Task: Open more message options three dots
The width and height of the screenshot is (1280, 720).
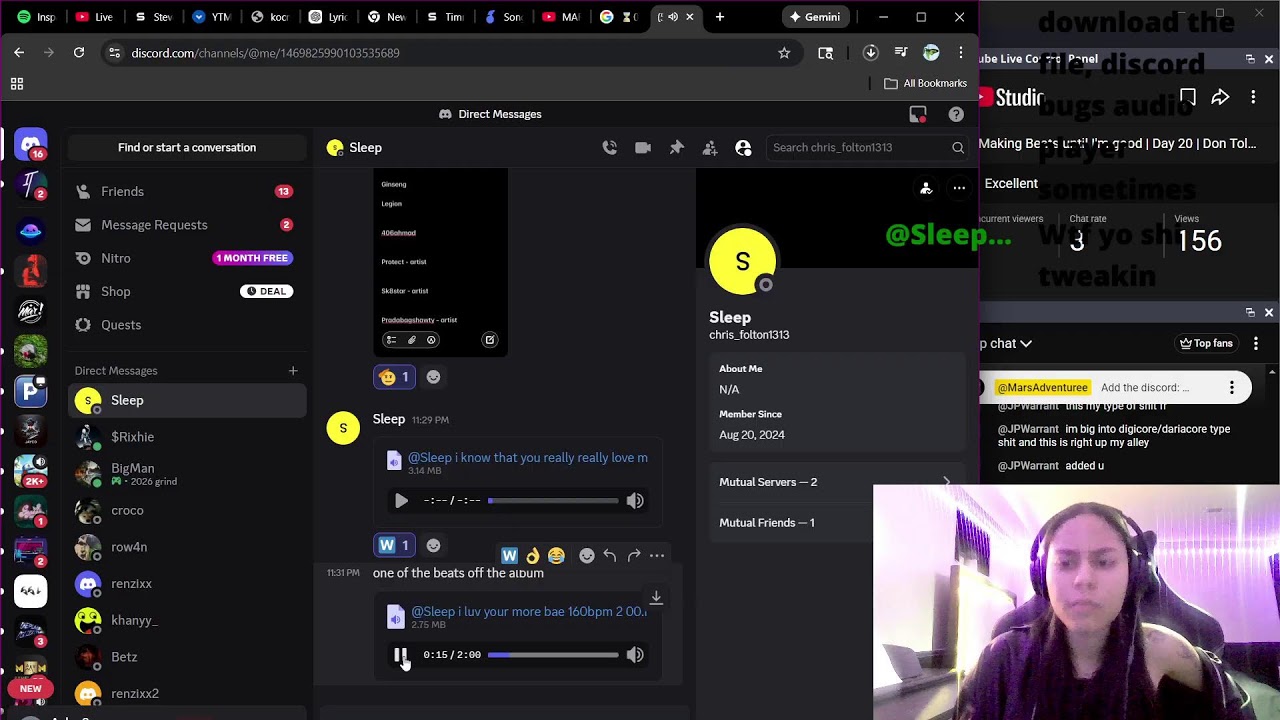Action: coord(657,555)
